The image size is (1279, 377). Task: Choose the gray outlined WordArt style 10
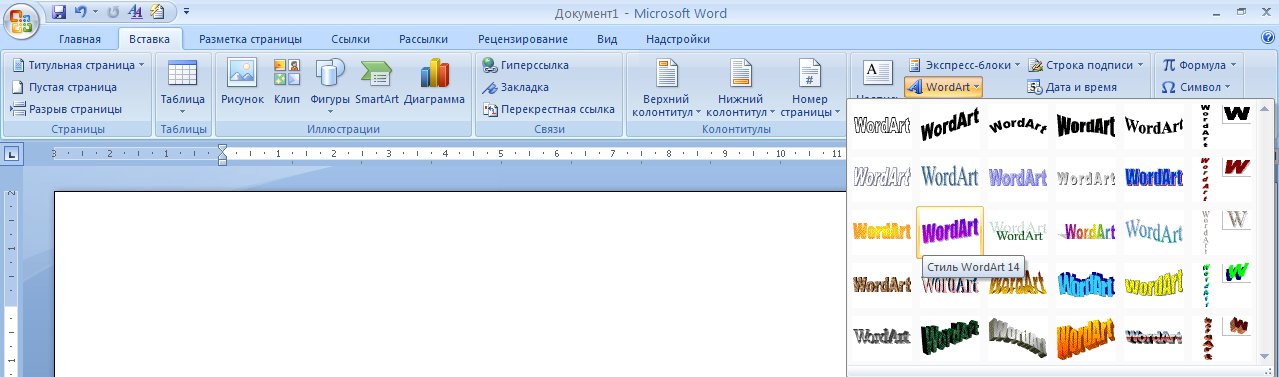pyautogui.click(x=1086, y=178)
